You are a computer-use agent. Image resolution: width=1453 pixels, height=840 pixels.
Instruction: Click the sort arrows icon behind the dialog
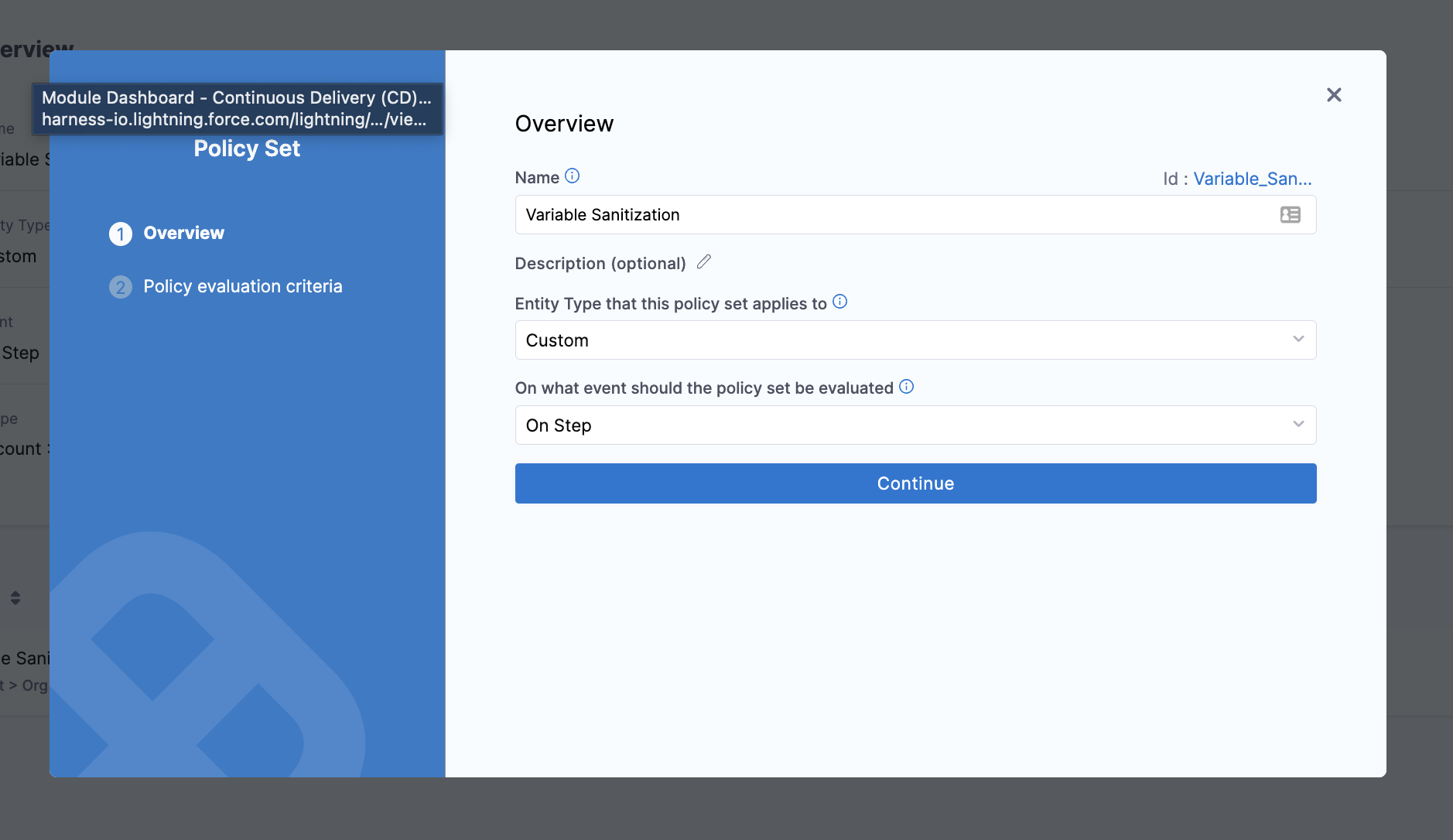point(15,598)
